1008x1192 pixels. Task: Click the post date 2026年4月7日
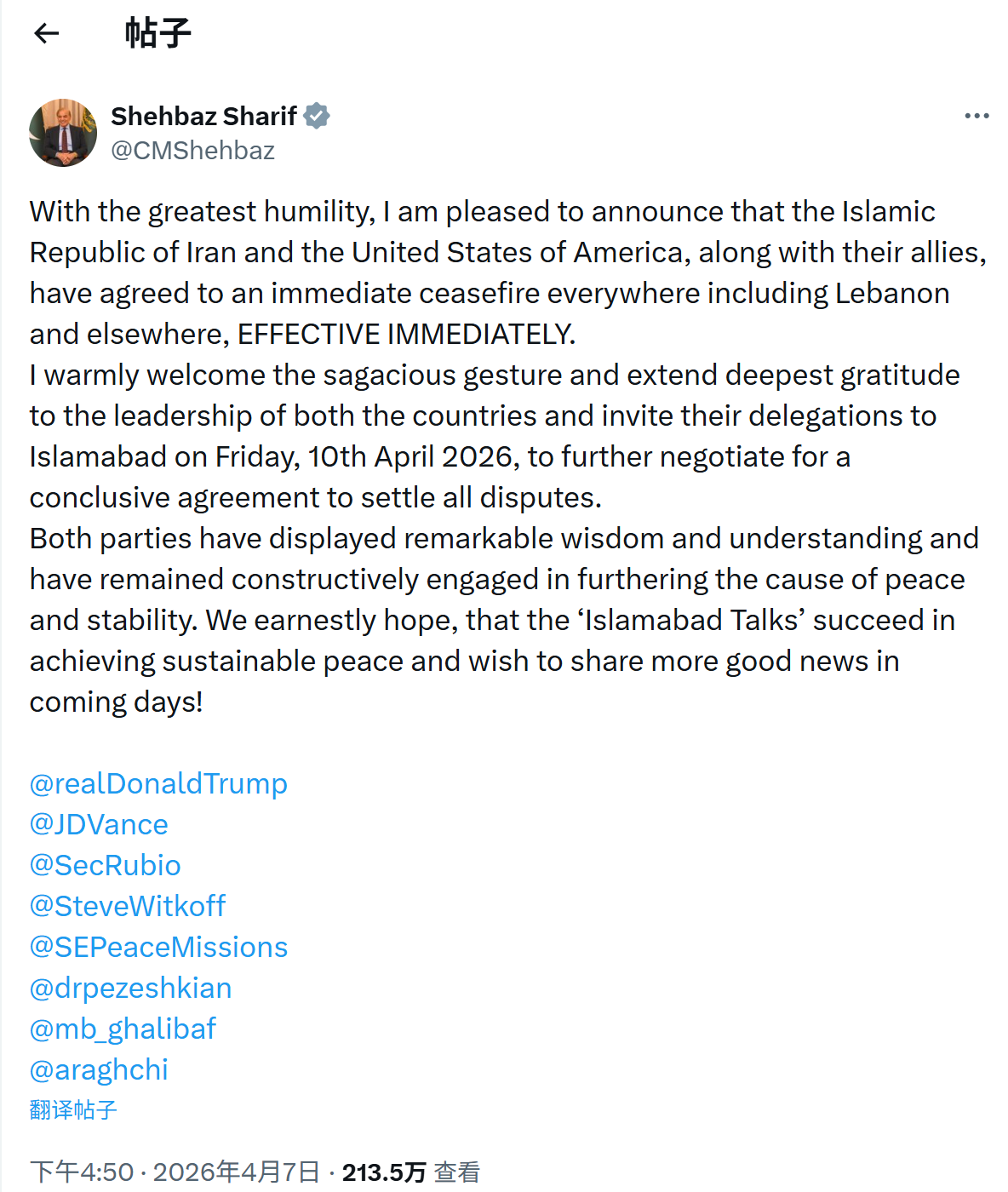click(x=237, y=1172)
